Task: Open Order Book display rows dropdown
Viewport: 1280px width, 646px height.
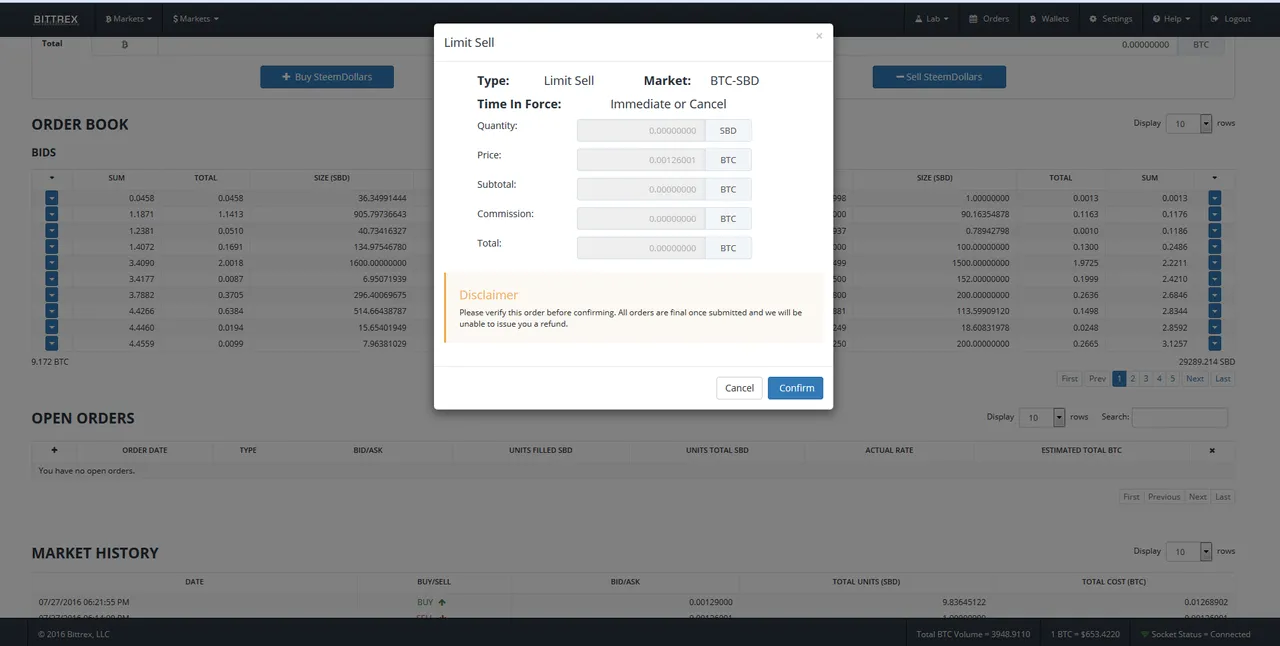Action: click(x=1189, y=123)
